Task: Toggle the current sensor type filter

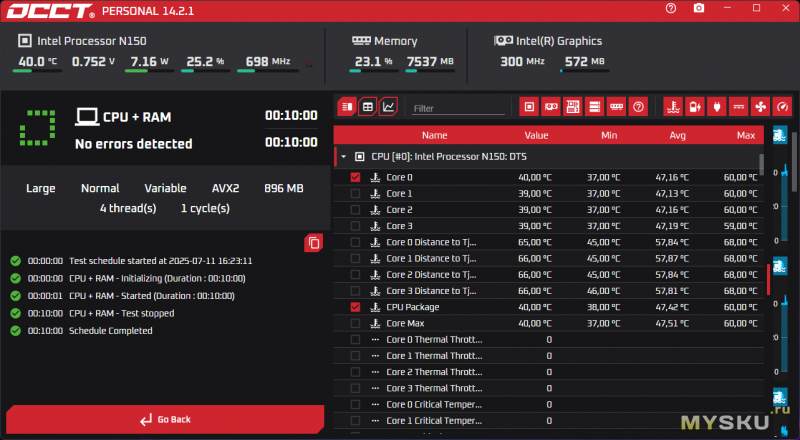Action: (739, 107)
